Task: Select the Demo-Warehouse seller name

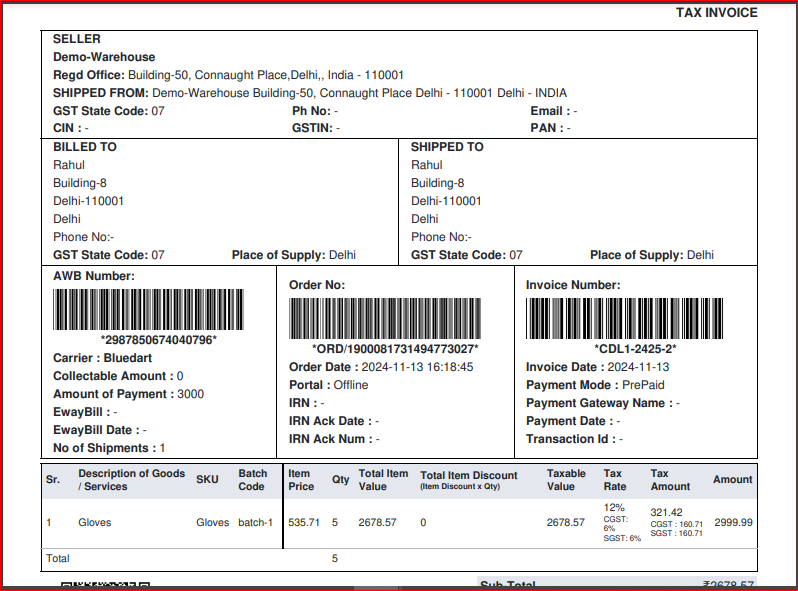Action: (x=104, y=57)
